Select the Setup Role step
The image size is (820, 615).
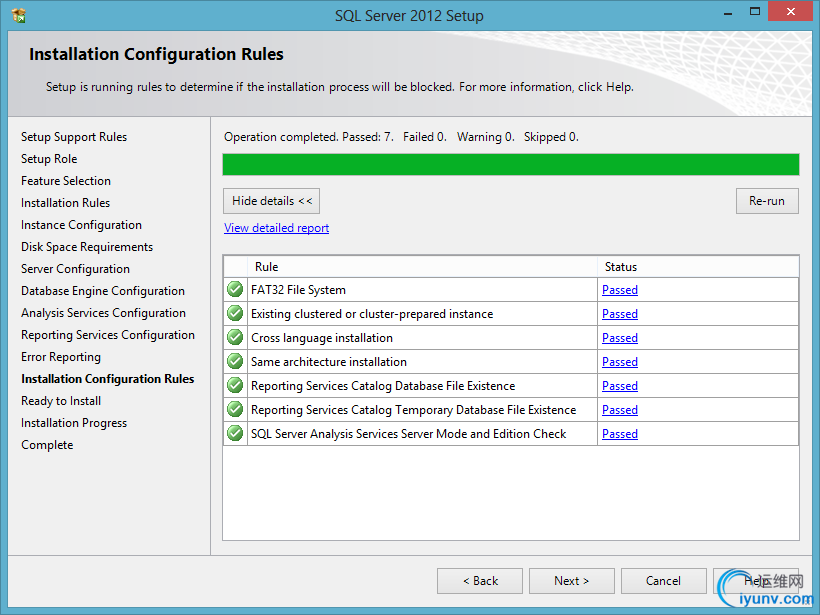(x=49, y=159)
